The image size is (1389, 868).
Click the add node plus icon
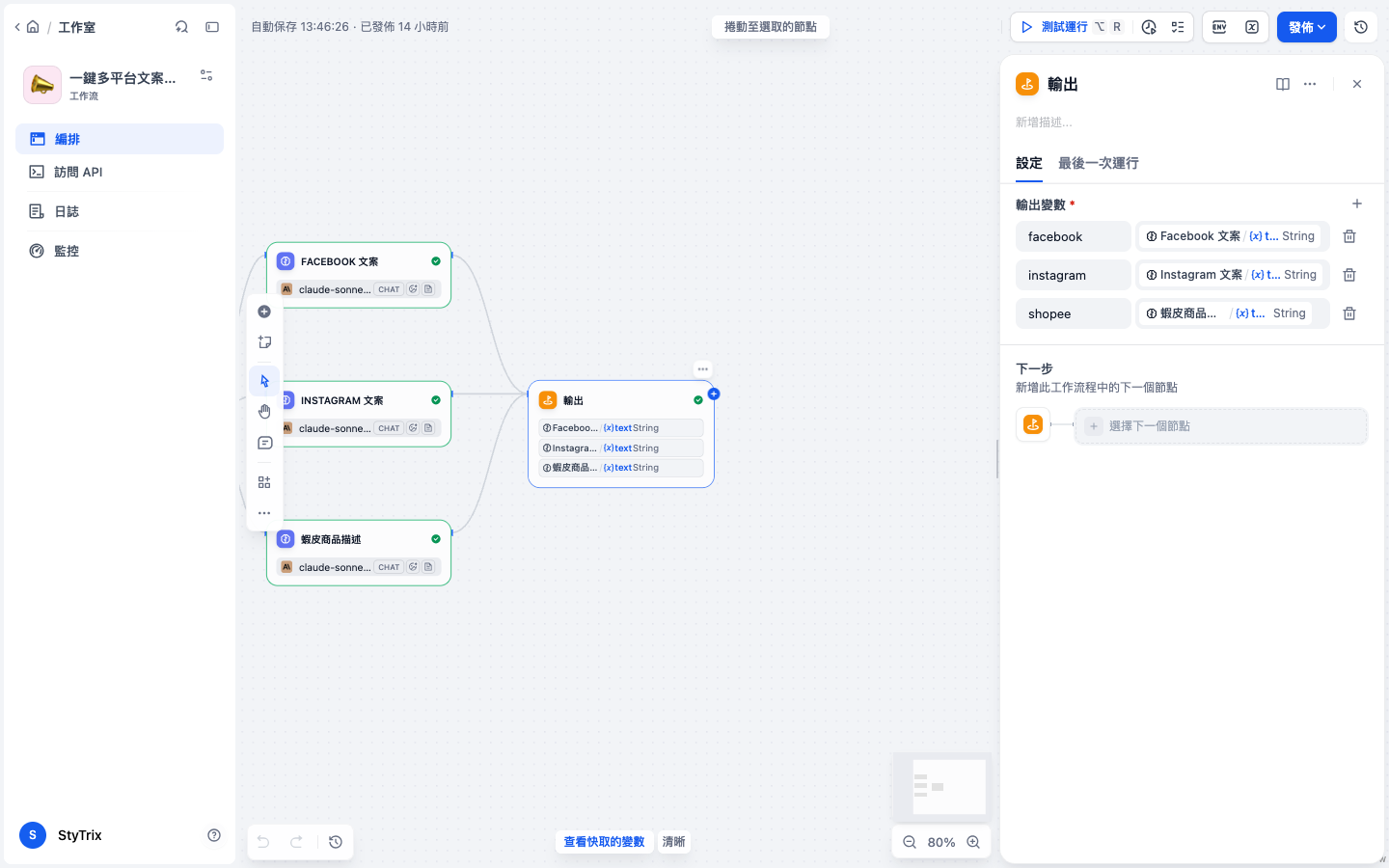[x=264, y=312]
